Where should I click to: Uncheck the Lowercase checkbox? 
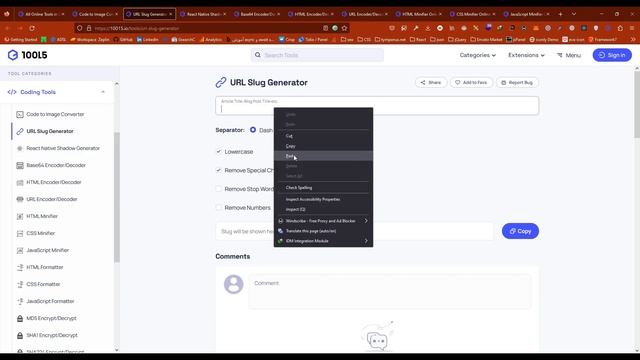pos(218,151)
